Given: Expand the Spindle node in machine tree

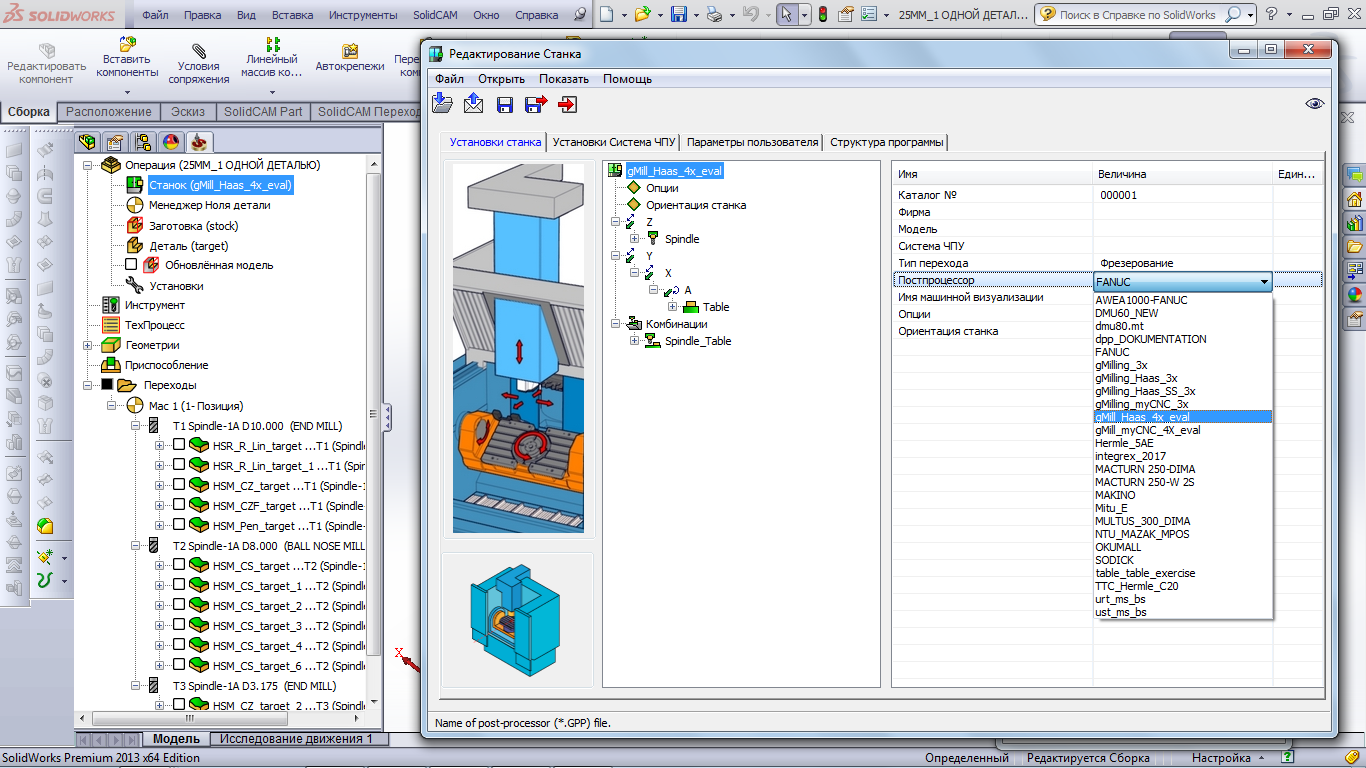Looking at the screenshot, I should [x=635, y=239].
